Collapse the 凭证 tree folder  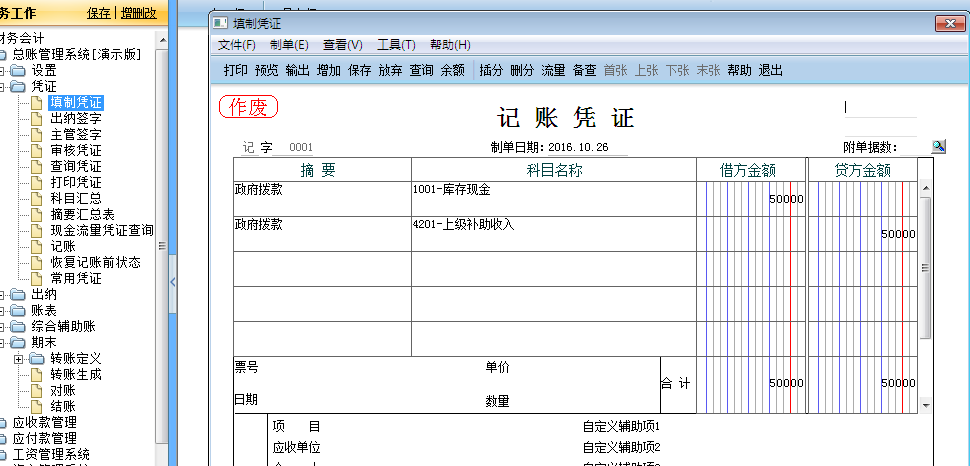(x=4, y=87)
